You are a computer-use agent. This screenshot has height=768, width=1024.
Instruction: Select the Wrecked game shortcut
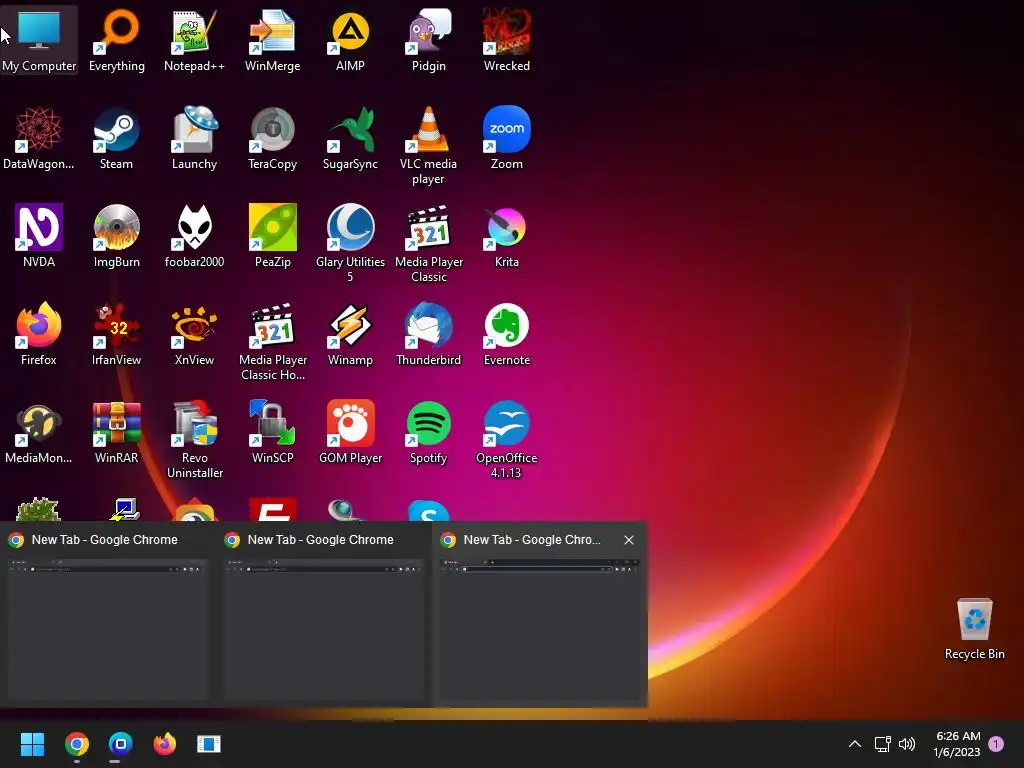507,40
